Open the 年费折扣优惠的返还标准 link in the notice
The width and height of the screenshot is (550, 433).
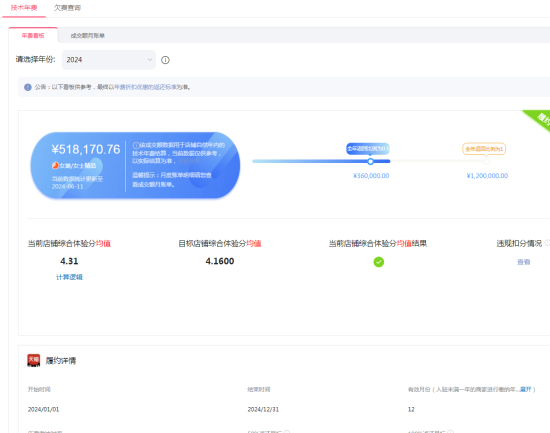(146, 87)
